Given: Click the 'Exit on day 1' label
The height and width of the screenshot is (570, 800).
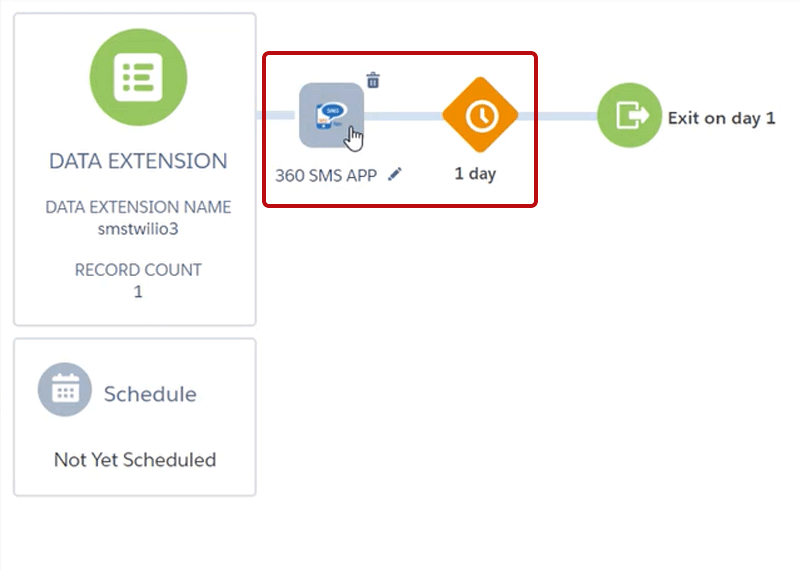Looking at the screenshot, I should pos(721,118).
